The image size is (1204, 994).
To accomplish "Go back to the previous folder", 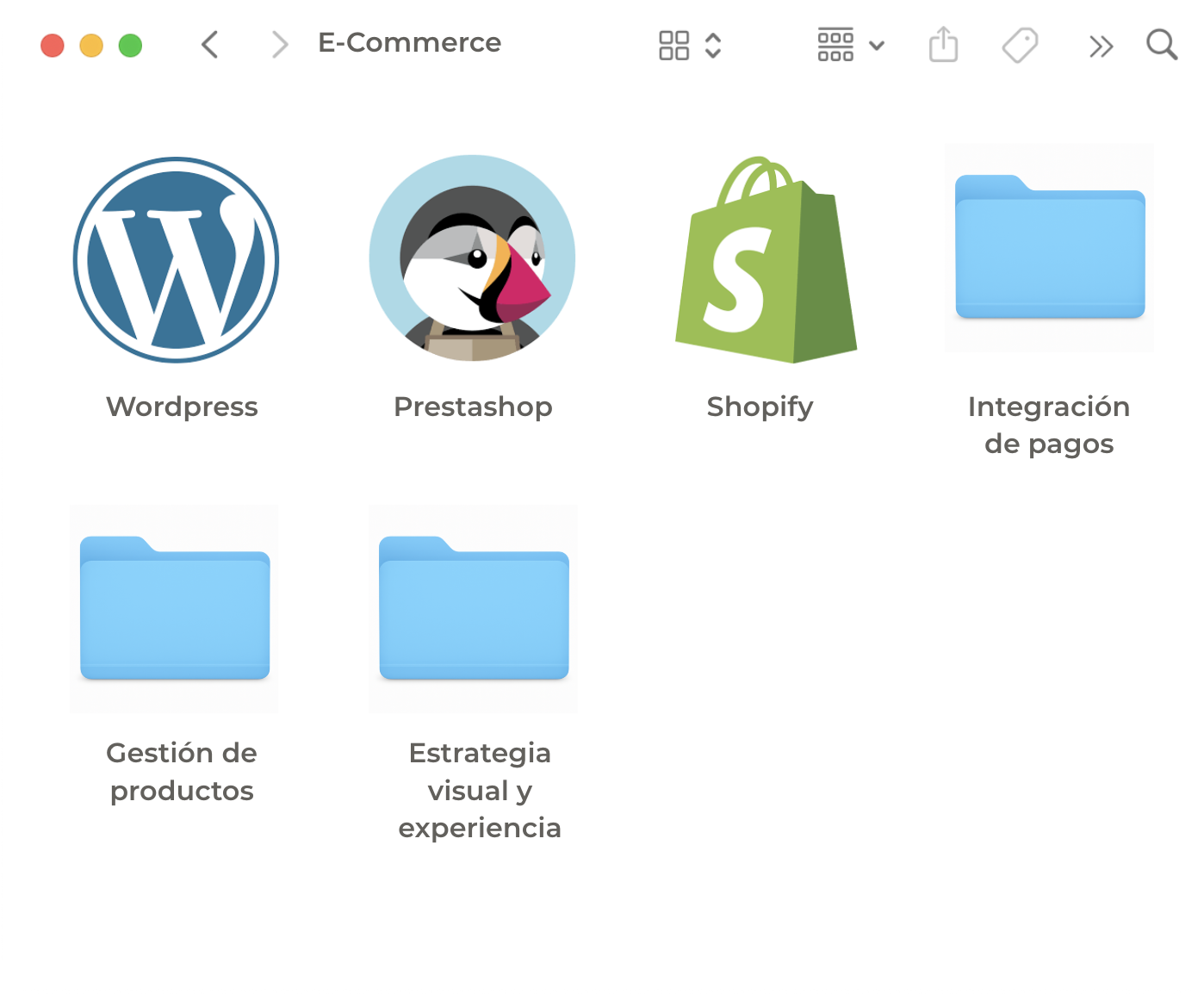I will point(209,45).
